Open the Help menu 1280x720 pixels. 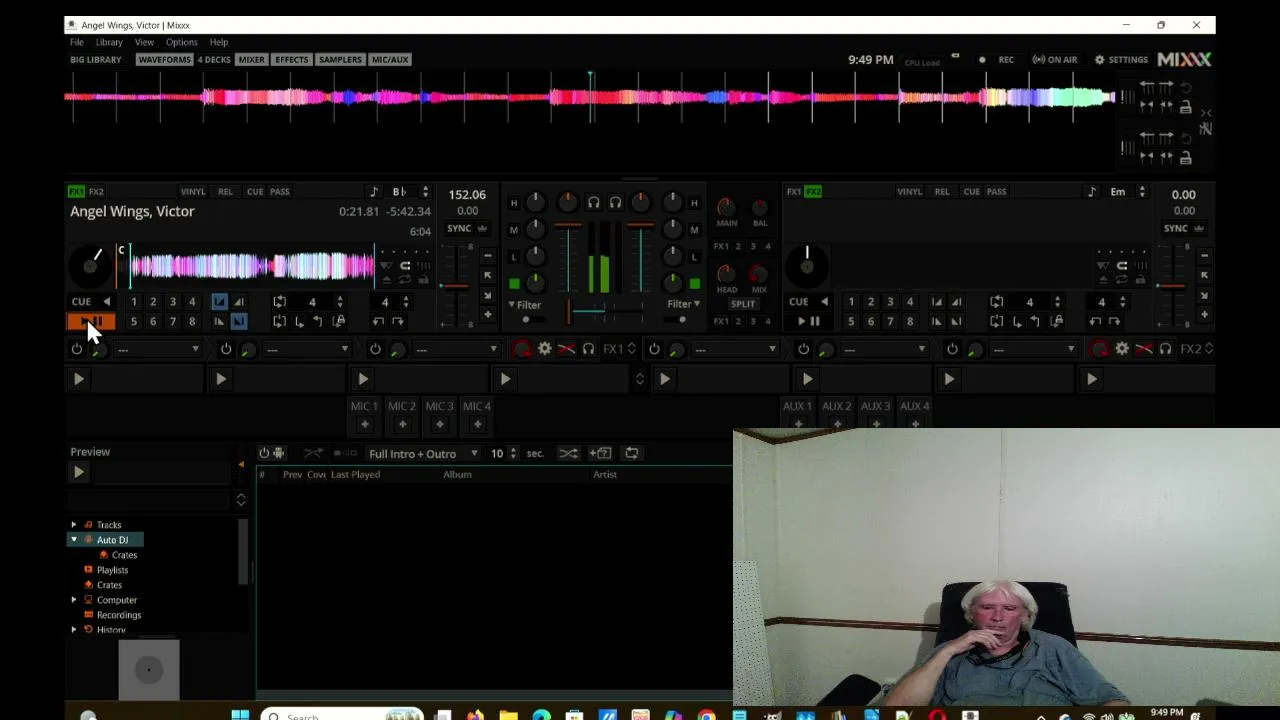click(219, 42)
